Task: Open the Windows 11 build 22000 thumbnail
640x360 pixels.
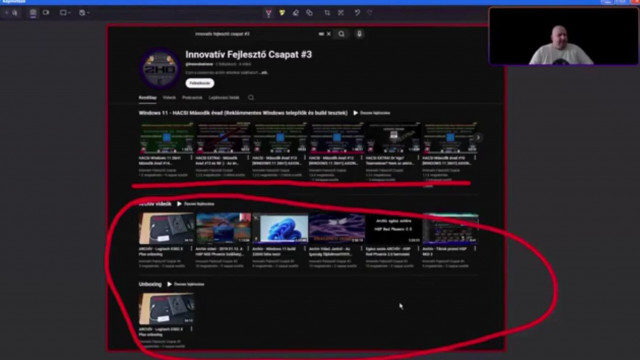Action: (x=280, y=228)
